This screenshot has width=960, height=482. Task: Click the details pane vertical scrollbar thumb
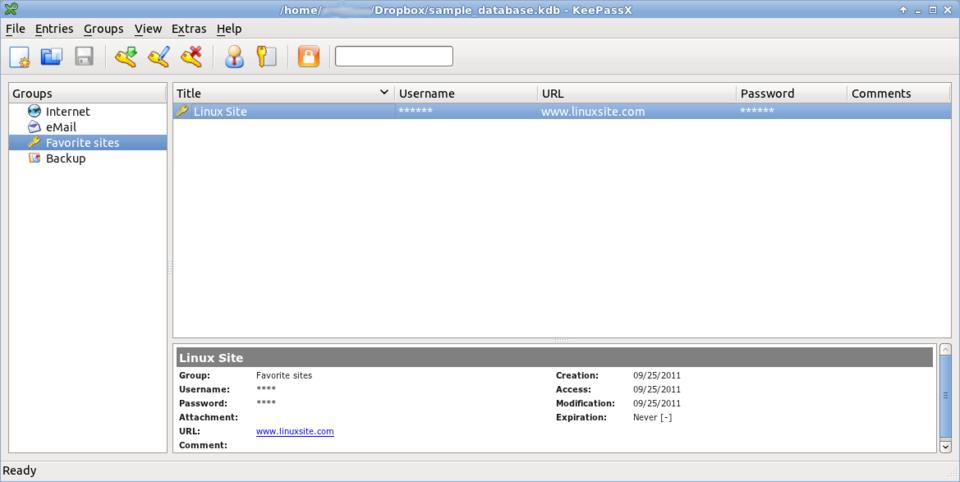[x=945, y=396]
